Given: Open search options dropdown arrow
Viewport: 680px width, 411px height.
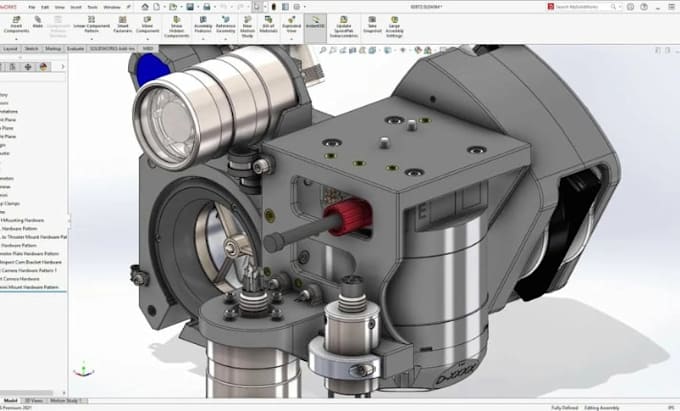Looking at the screenshot, I should coord(619,7).
